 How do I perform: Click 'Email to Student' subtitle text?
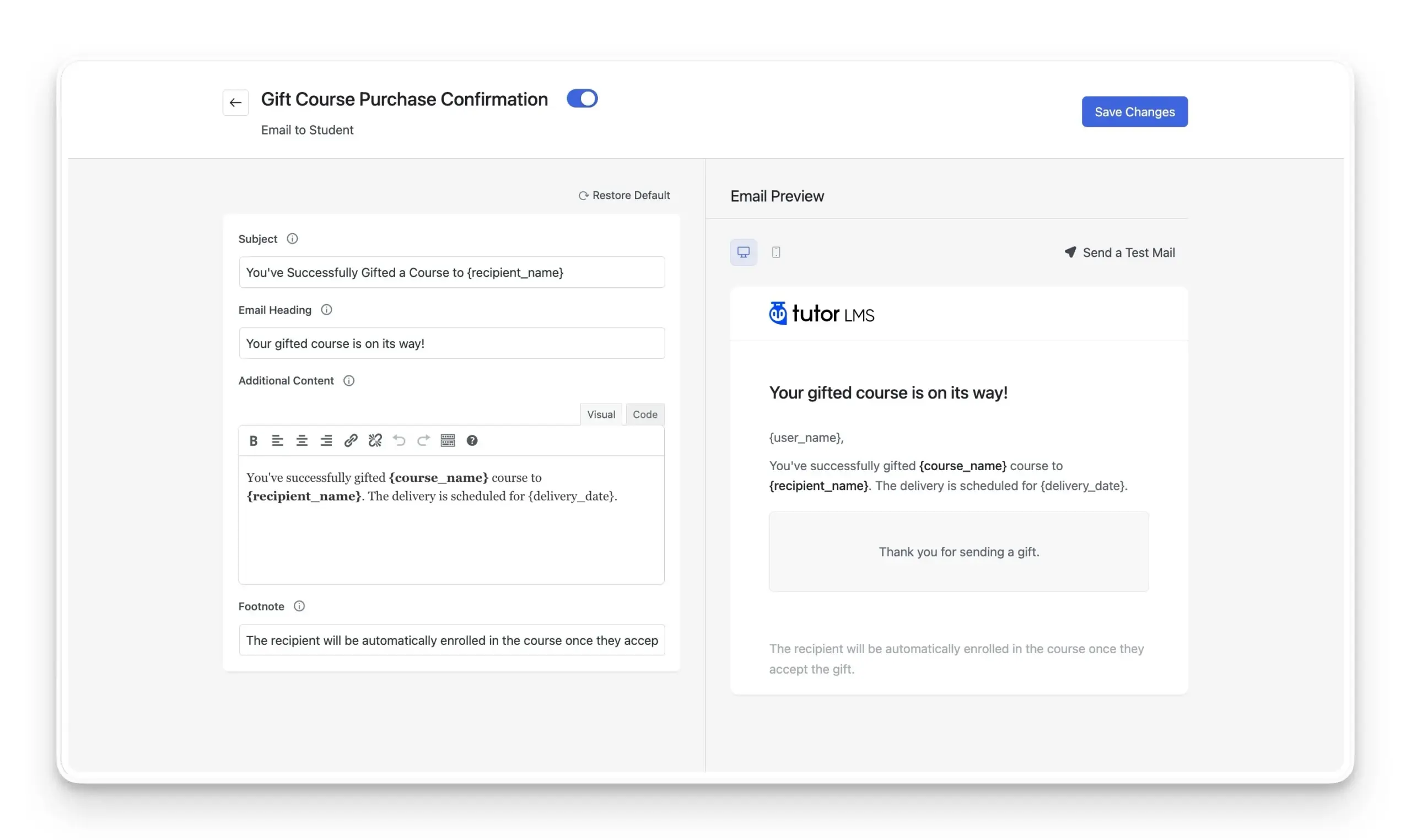308,130
